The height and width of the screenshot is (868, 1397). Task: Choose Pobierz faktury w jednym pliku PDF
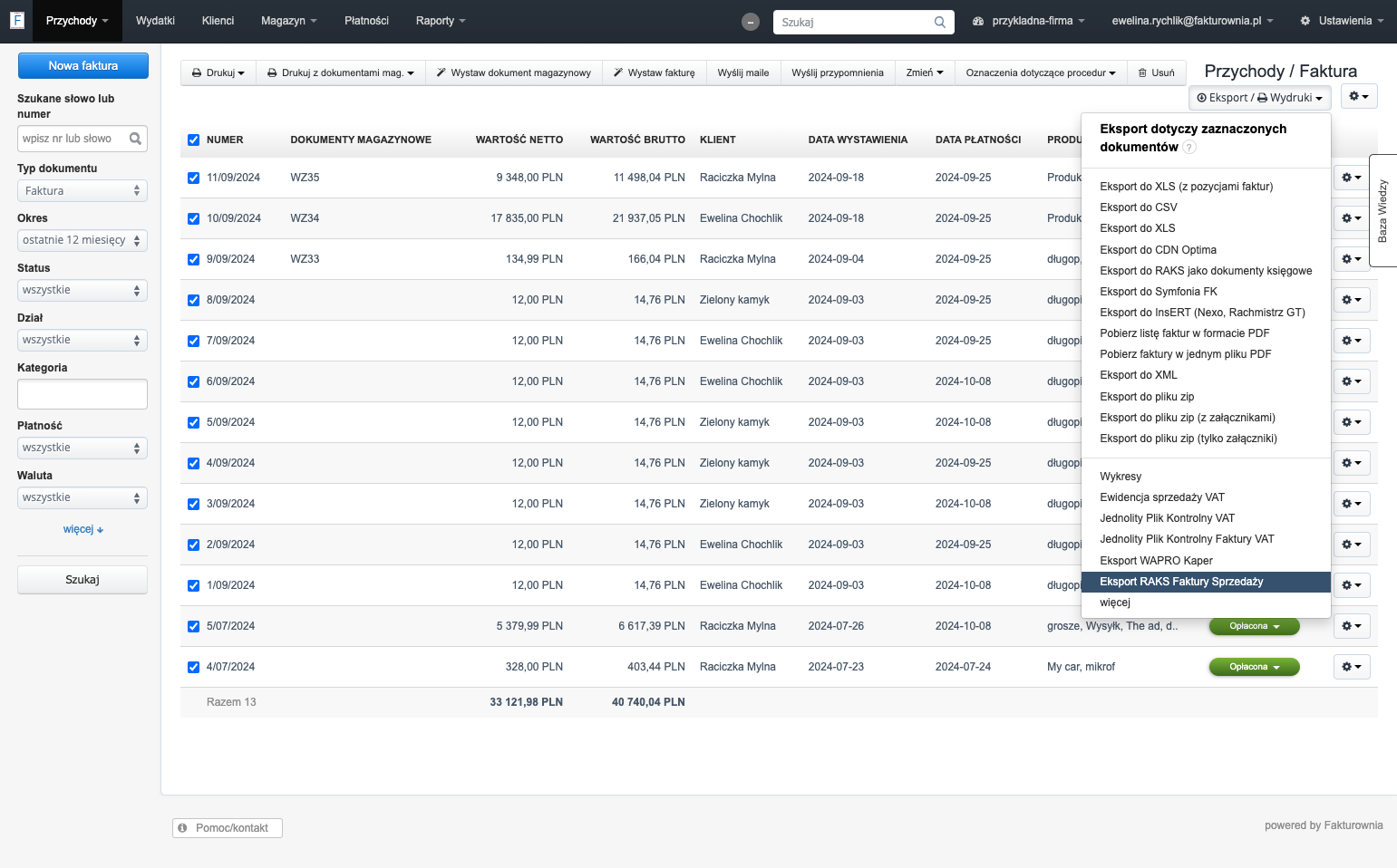[1186, 354]
